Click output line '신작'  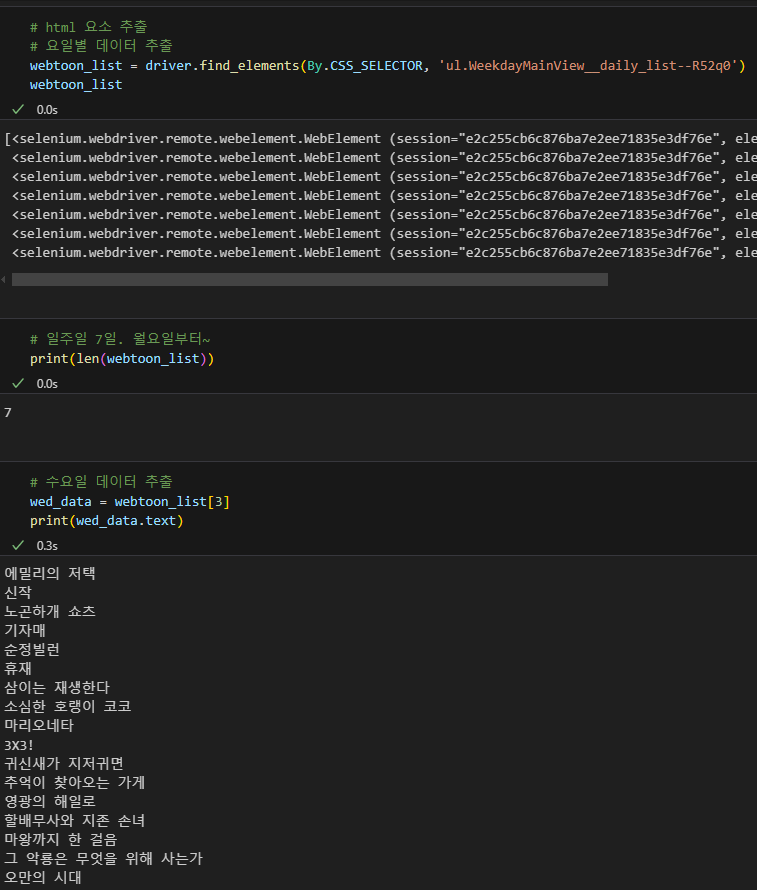(18, 593)
